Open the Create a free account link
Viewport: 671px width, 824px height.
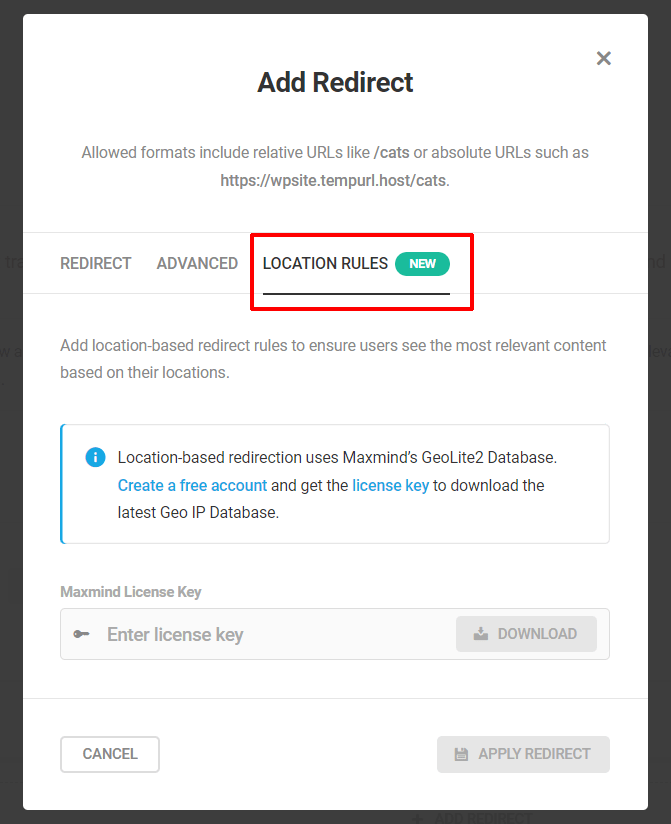pyautogui.click(x=192, y=485)
